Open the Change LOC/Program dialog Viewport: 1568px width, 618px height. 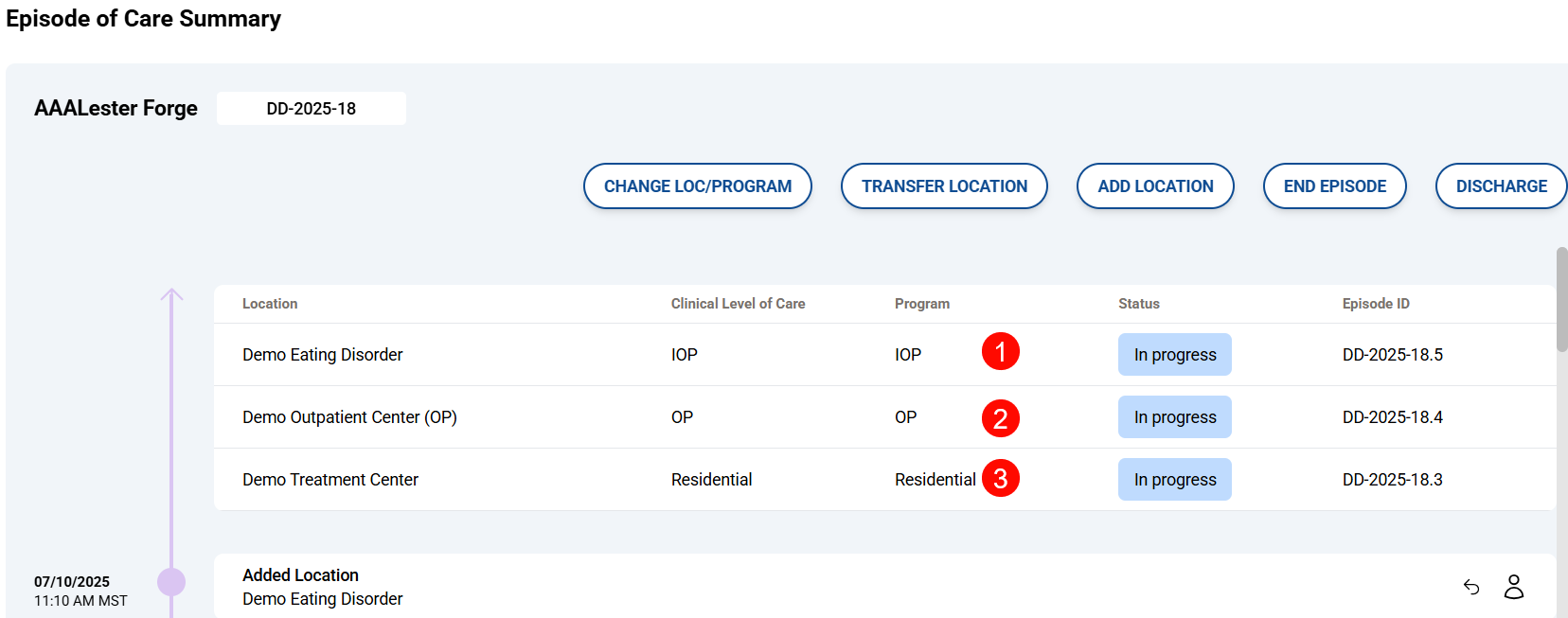(x=698, y=186)
